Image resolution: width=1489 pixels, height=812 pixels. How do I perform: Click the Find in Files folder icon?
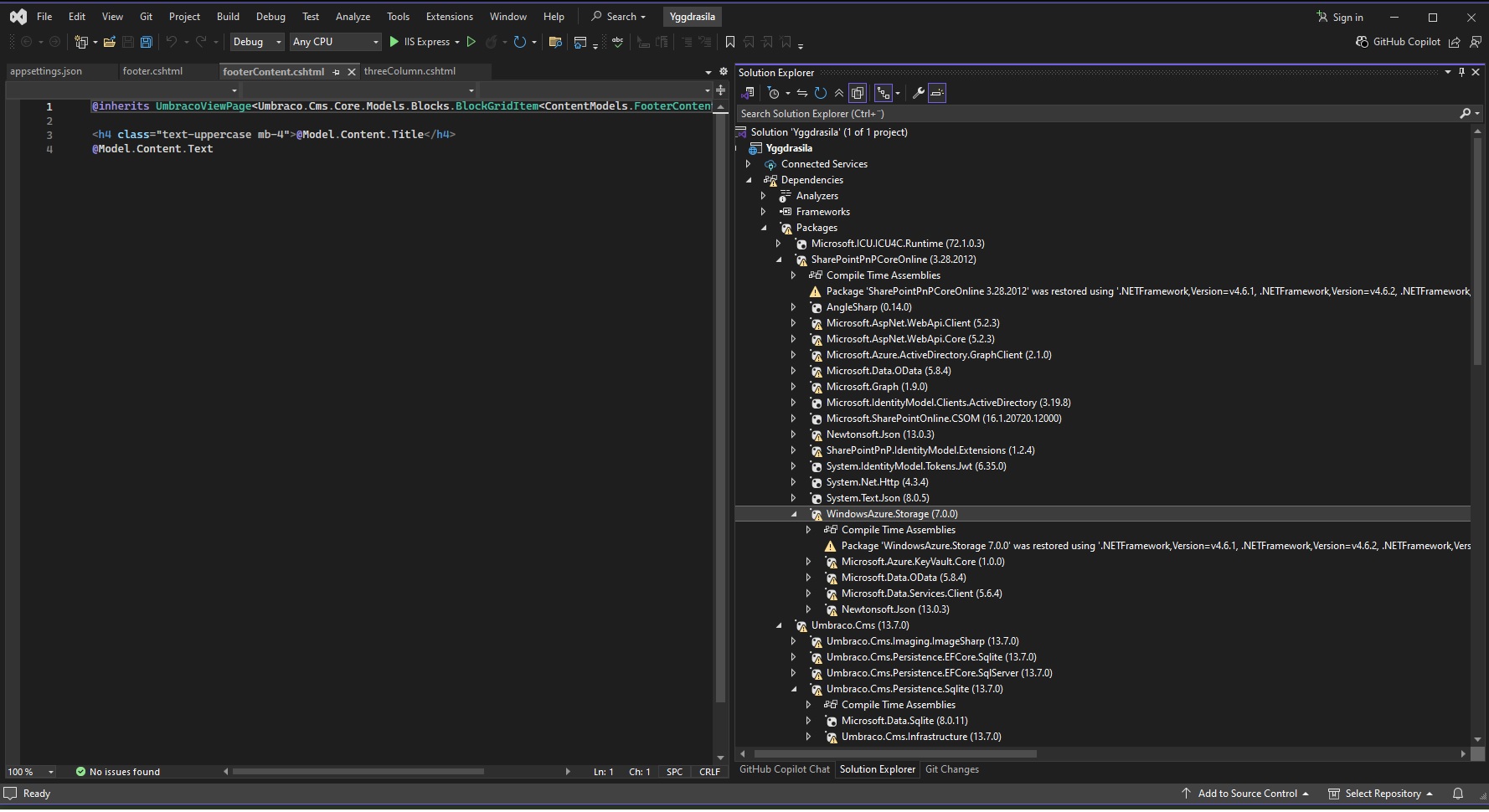tap(554, 42)
